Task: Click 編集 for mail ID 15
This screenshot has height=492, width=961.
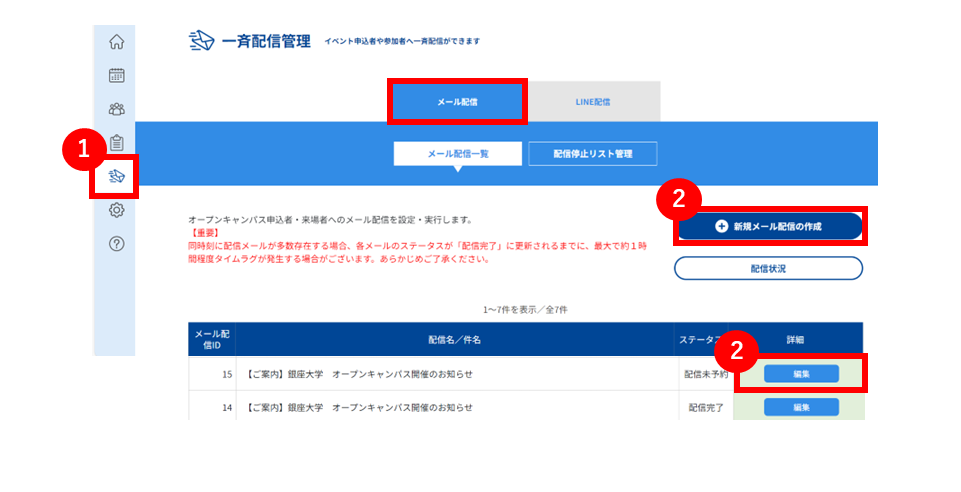Action: point(801,374)
